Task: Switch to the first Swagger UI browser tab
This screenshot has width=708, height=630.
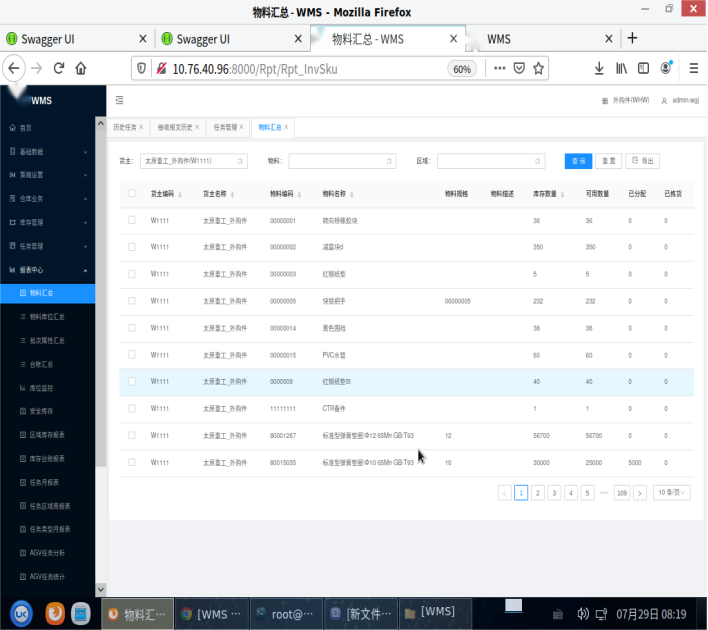Action: [x=77, y=39]
